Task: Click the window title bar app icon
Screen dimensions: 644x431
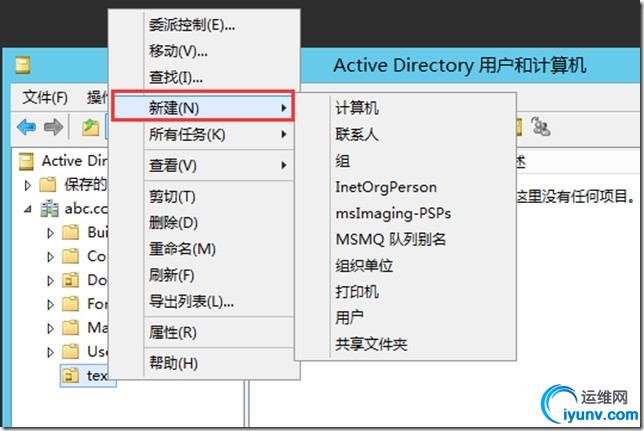Action: pos(23,66)
